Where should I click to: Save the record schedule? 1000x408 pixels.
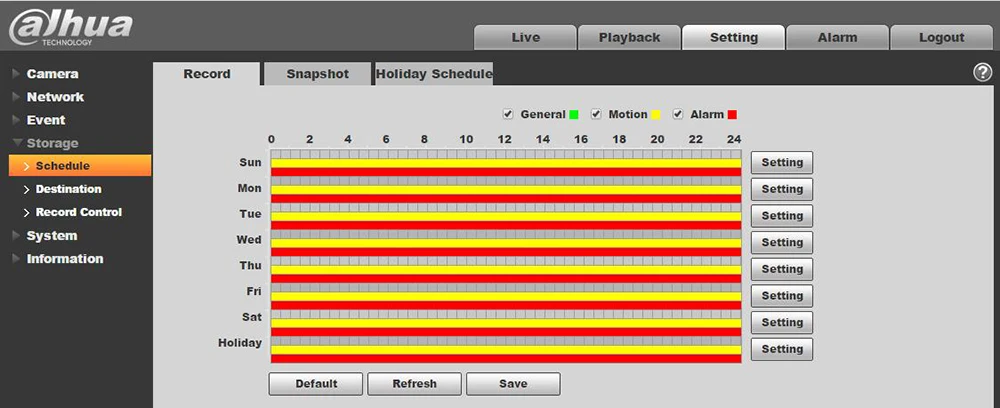[513, 384]
